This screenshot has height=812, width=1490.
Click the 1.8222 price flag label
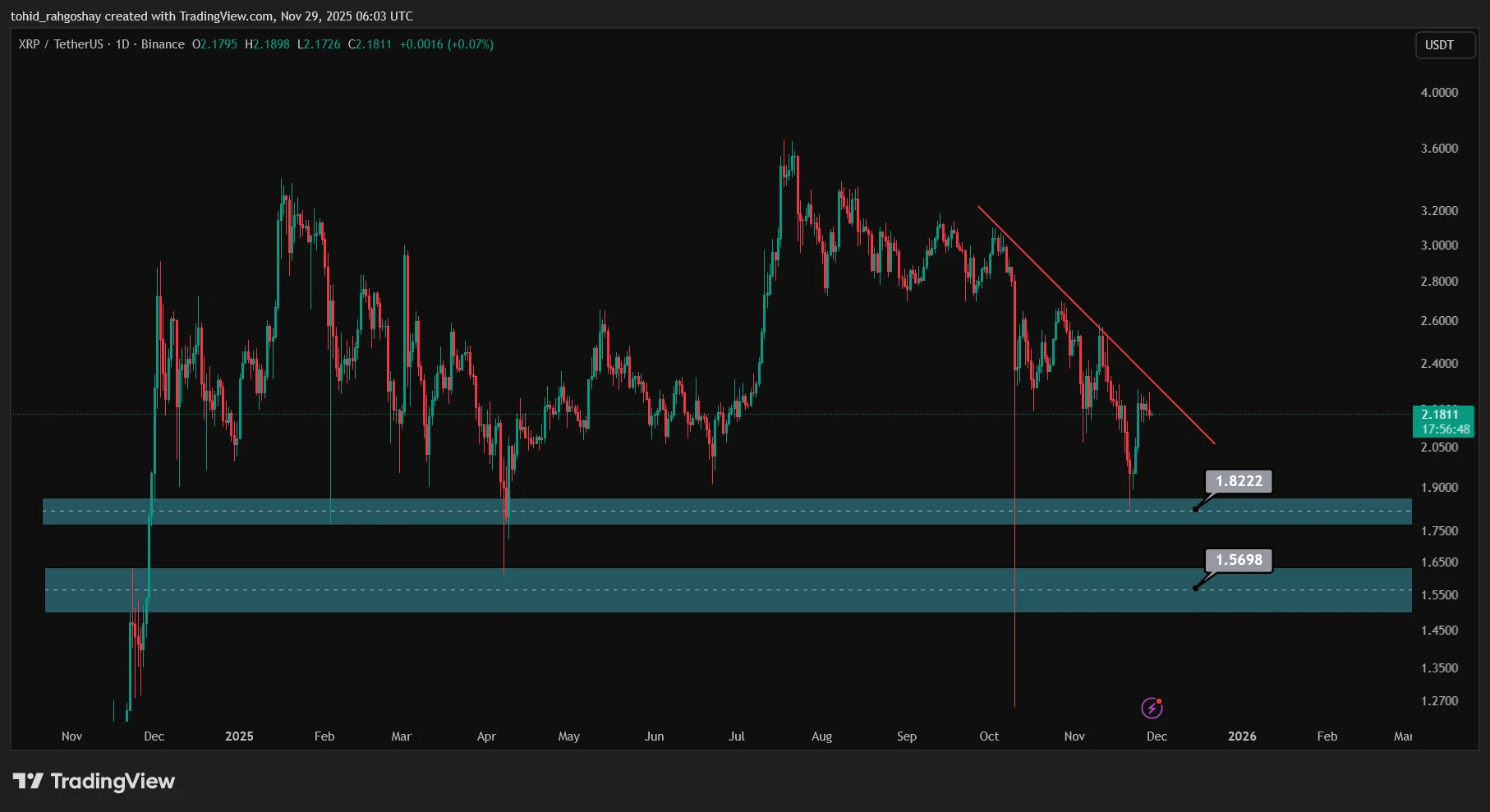(1237, 482)
